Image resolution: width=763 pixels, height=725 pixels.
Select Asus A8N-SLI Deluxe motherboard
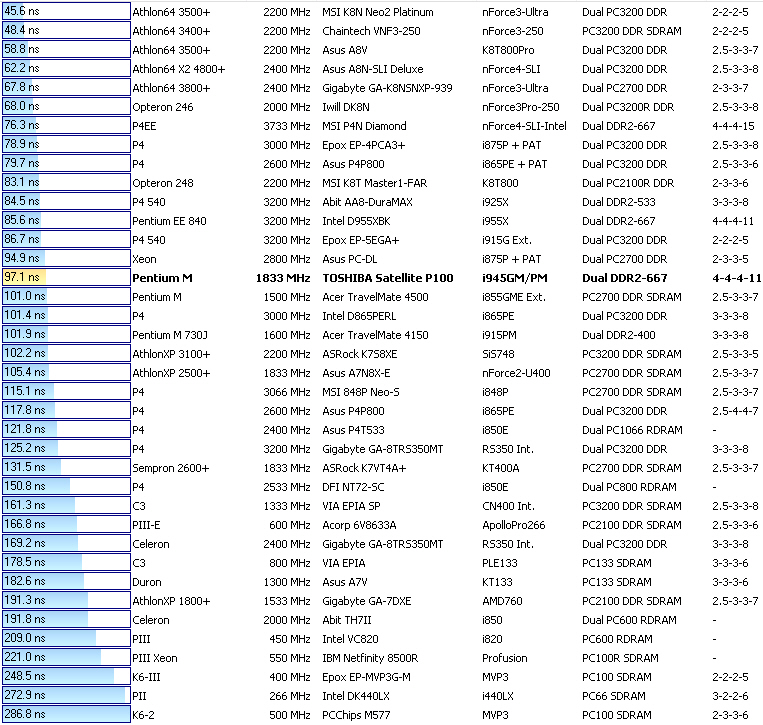click(373, 69)
